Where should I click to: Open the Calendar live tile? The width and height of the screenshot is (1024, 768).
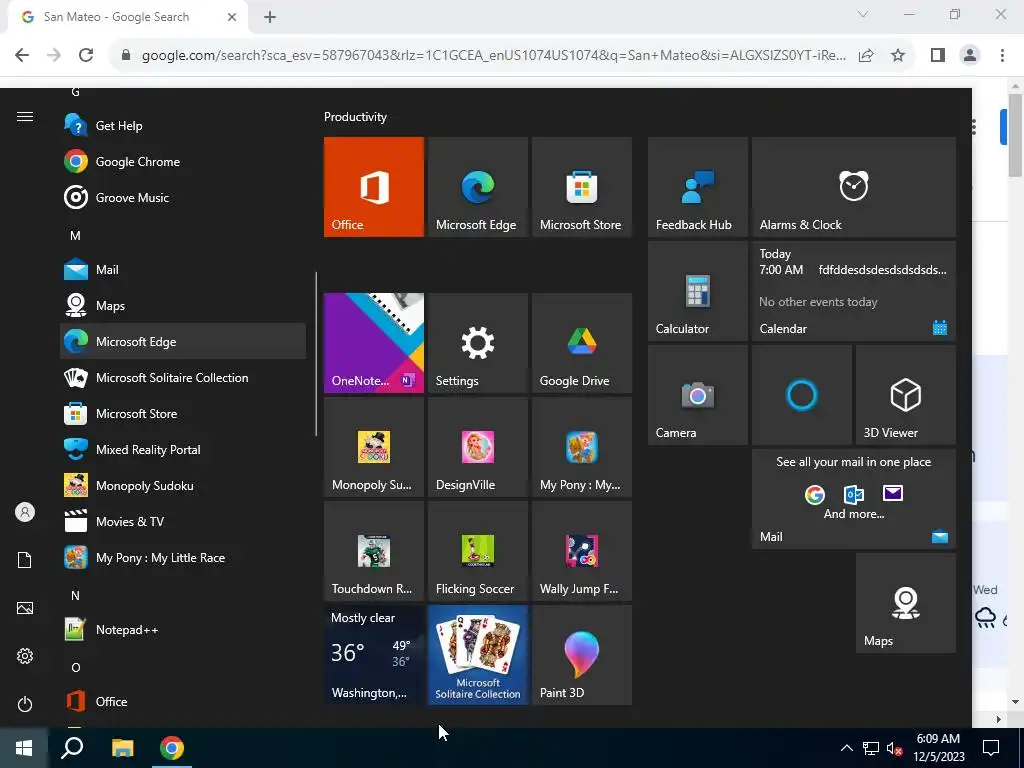click(x=854, y=291)
